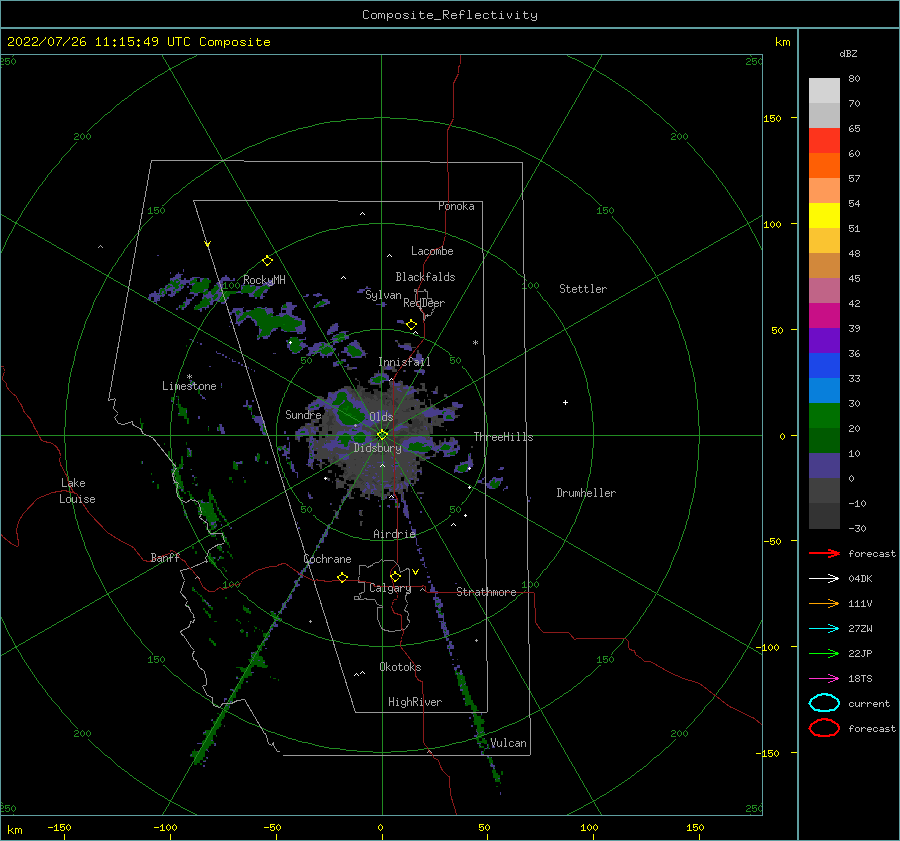Click the red 65-60 dBZ swatch
Viewport: 900px width, 841px height.
point(824,141)
